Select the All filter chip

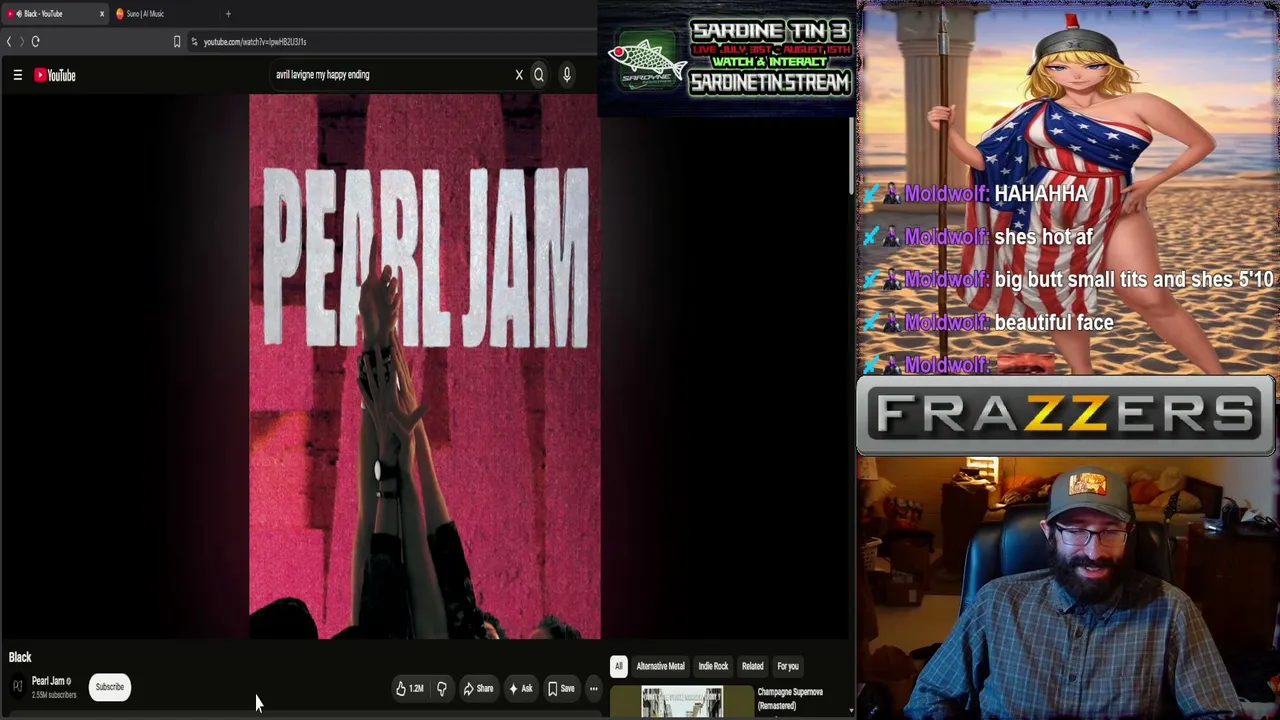619,666
